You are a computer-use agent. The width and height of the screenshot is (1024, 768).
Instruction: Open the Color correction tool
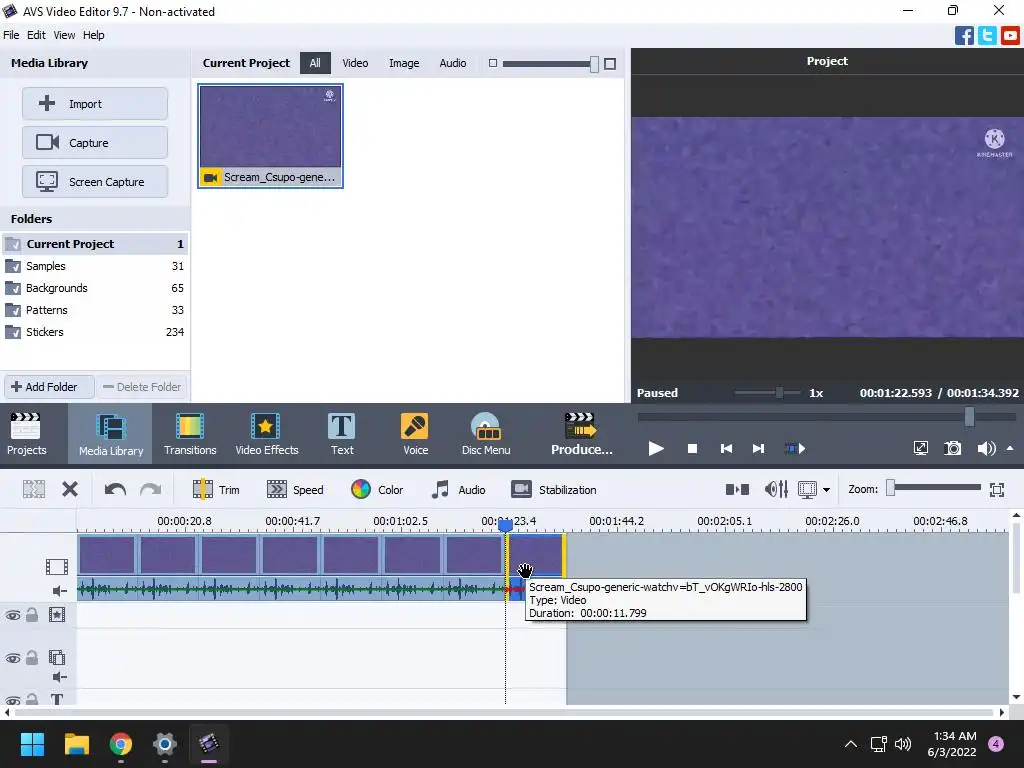coord(377,489)
